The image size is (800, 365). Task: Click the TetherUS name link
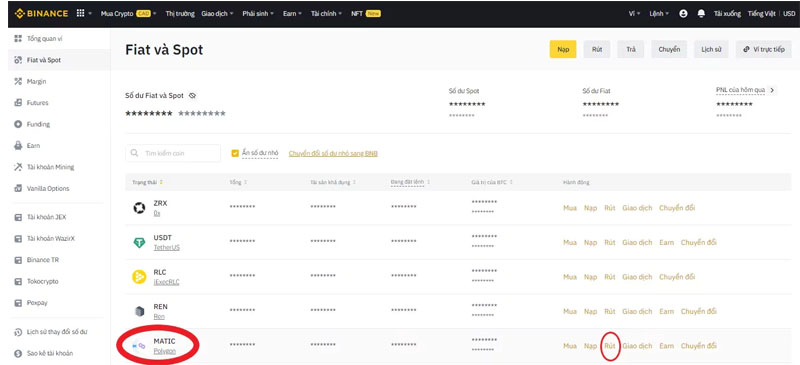(166, 248)
